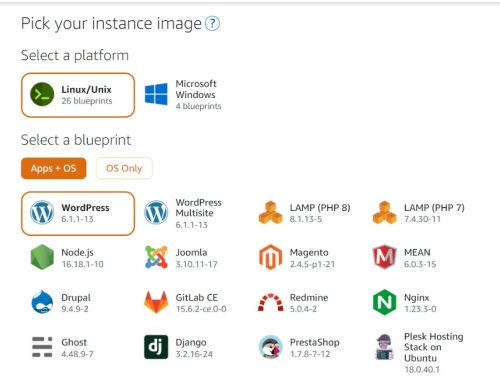Click Nginx version 1.23.3-0 text

point(420,309)
